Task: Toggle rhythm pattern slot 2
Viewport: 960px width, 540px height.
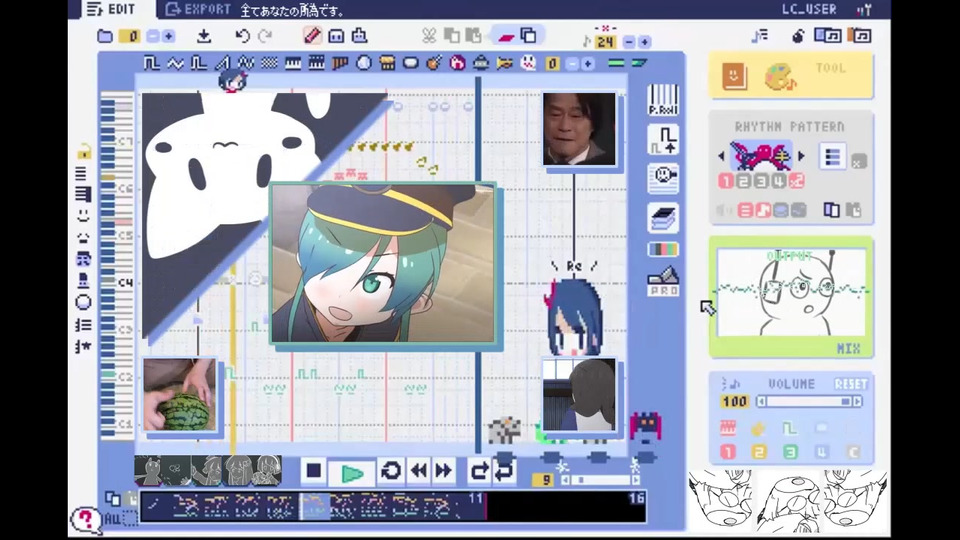Action: point(743,181)
